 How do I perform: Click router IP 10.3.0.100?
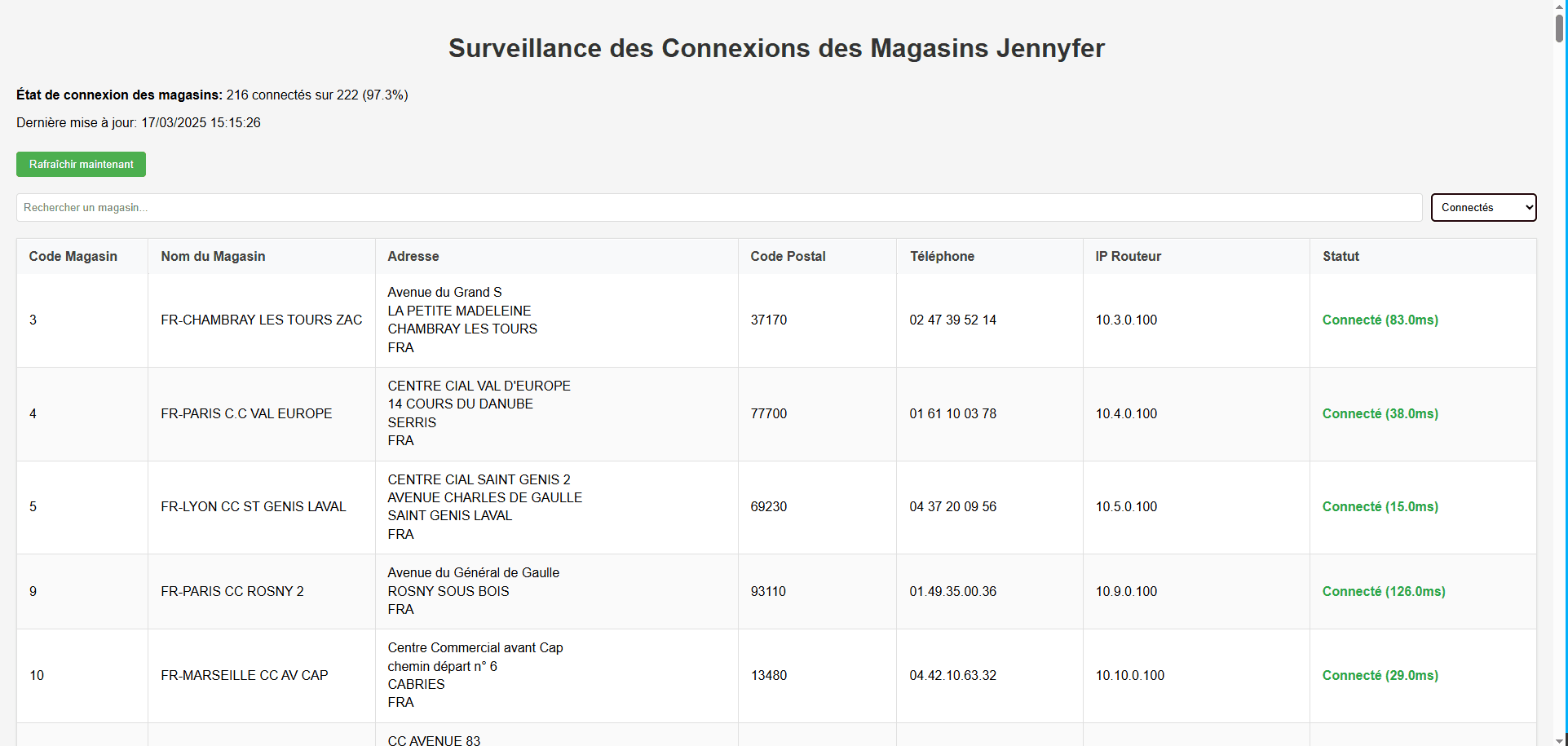(x=1126, y=320)
